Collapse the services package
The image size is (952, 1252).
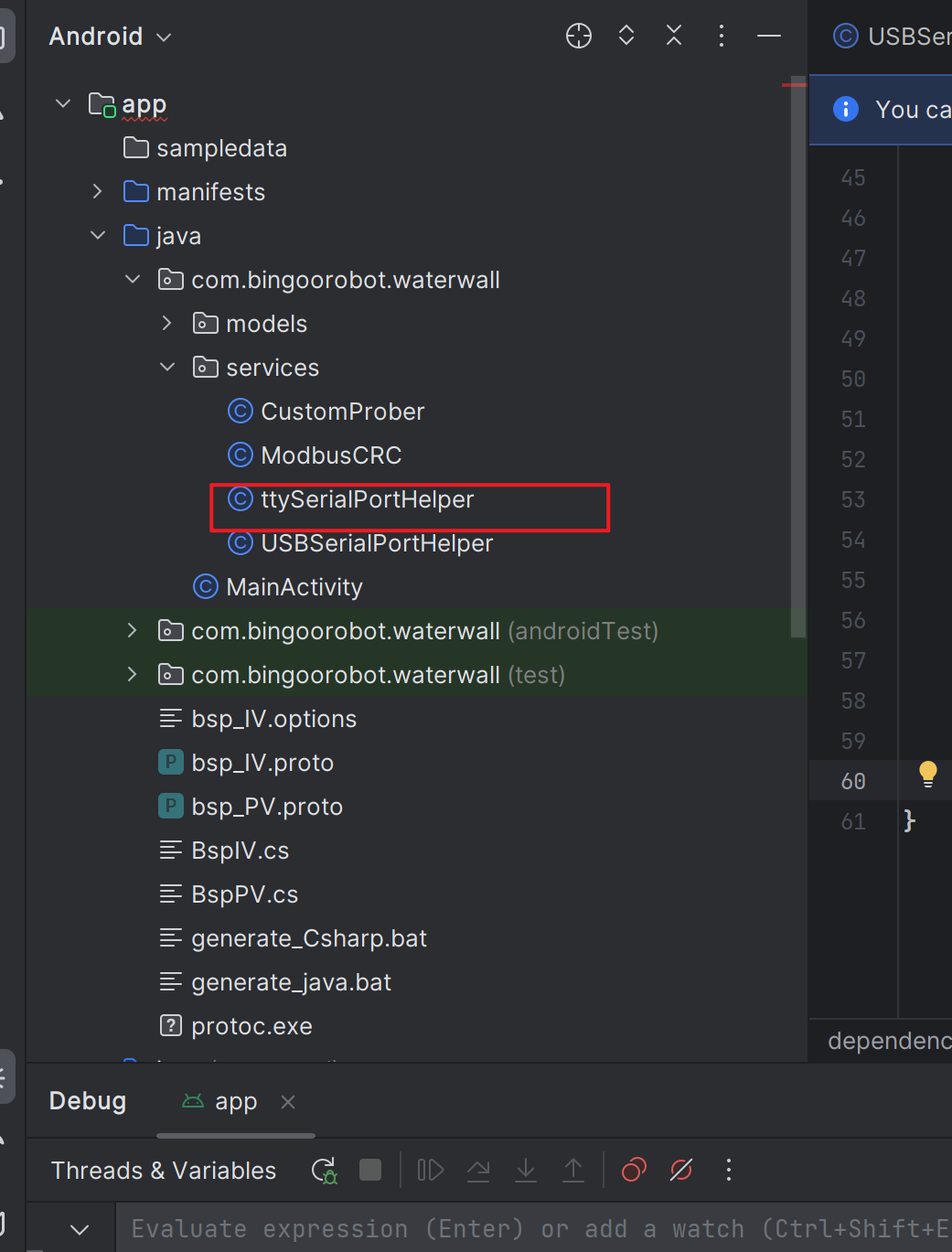[167, 368]
